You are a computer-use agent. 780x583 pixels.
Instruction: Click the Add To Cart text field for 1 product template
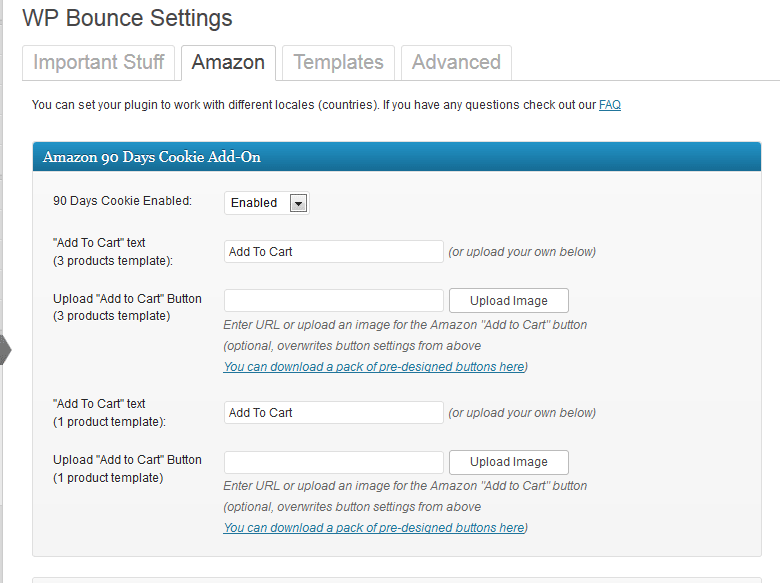[333, 413]
